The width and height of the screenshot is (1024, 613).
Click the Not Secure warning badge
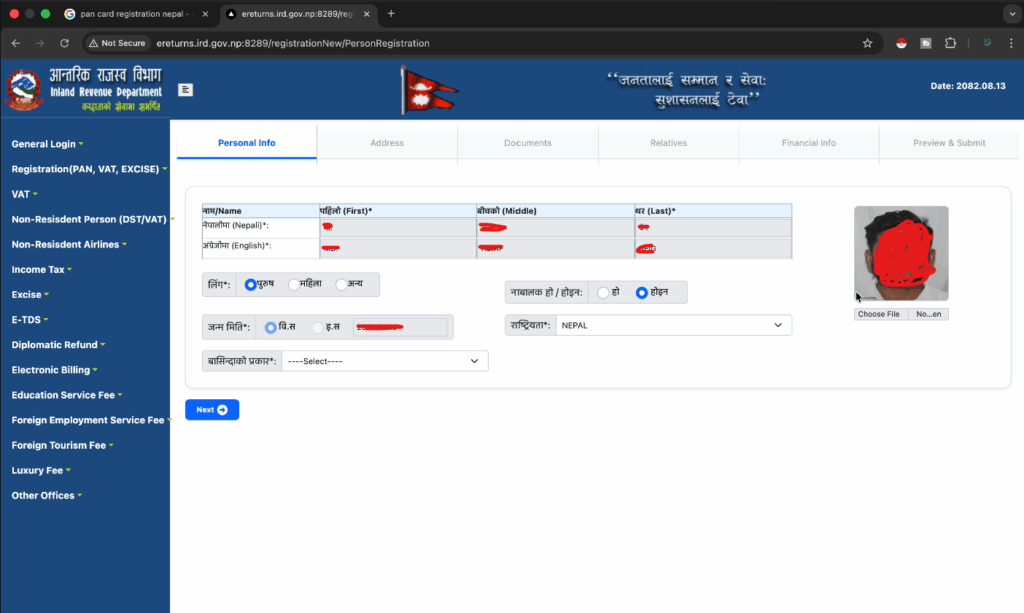118,43
